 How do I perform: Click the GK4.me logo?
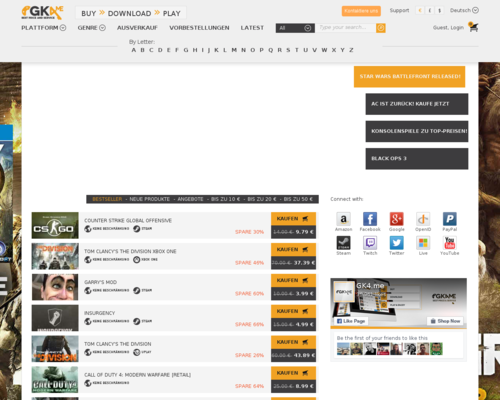[x=42, y=13]
